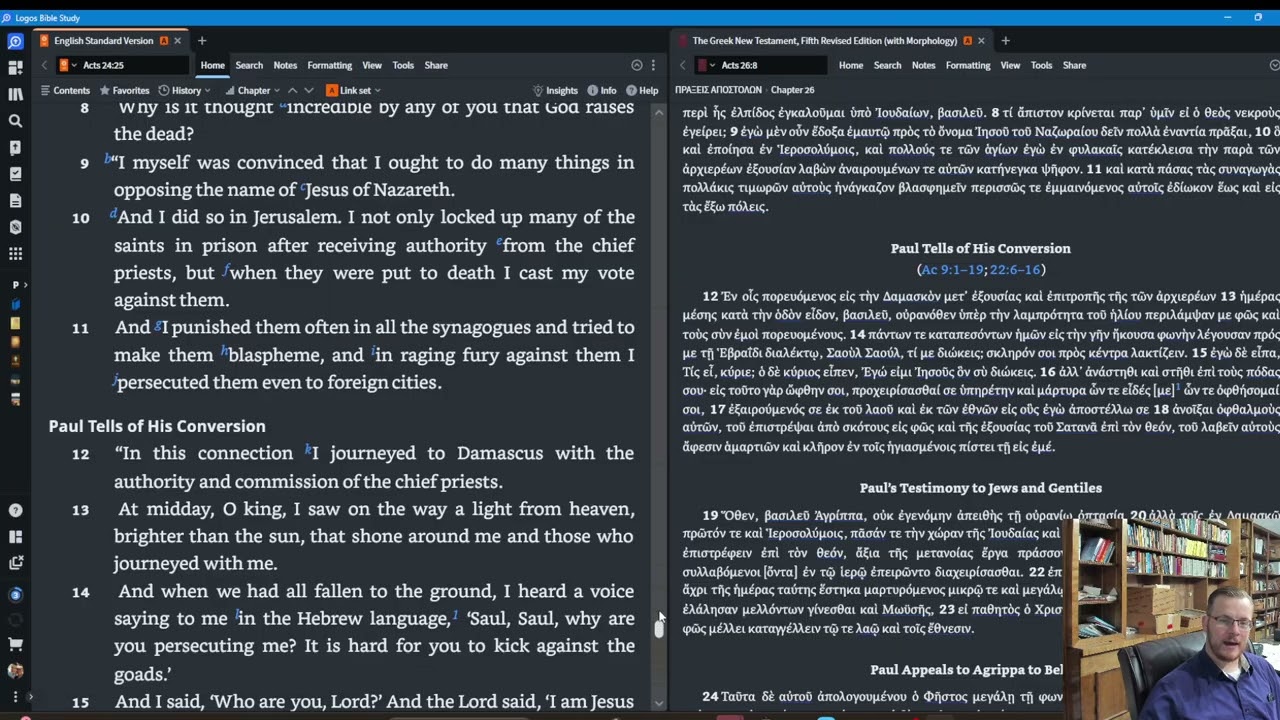This screenshot has width=1280, height=720.
Task: Open ESV resource picker dropdown arrow
Action: click(74, 65)
